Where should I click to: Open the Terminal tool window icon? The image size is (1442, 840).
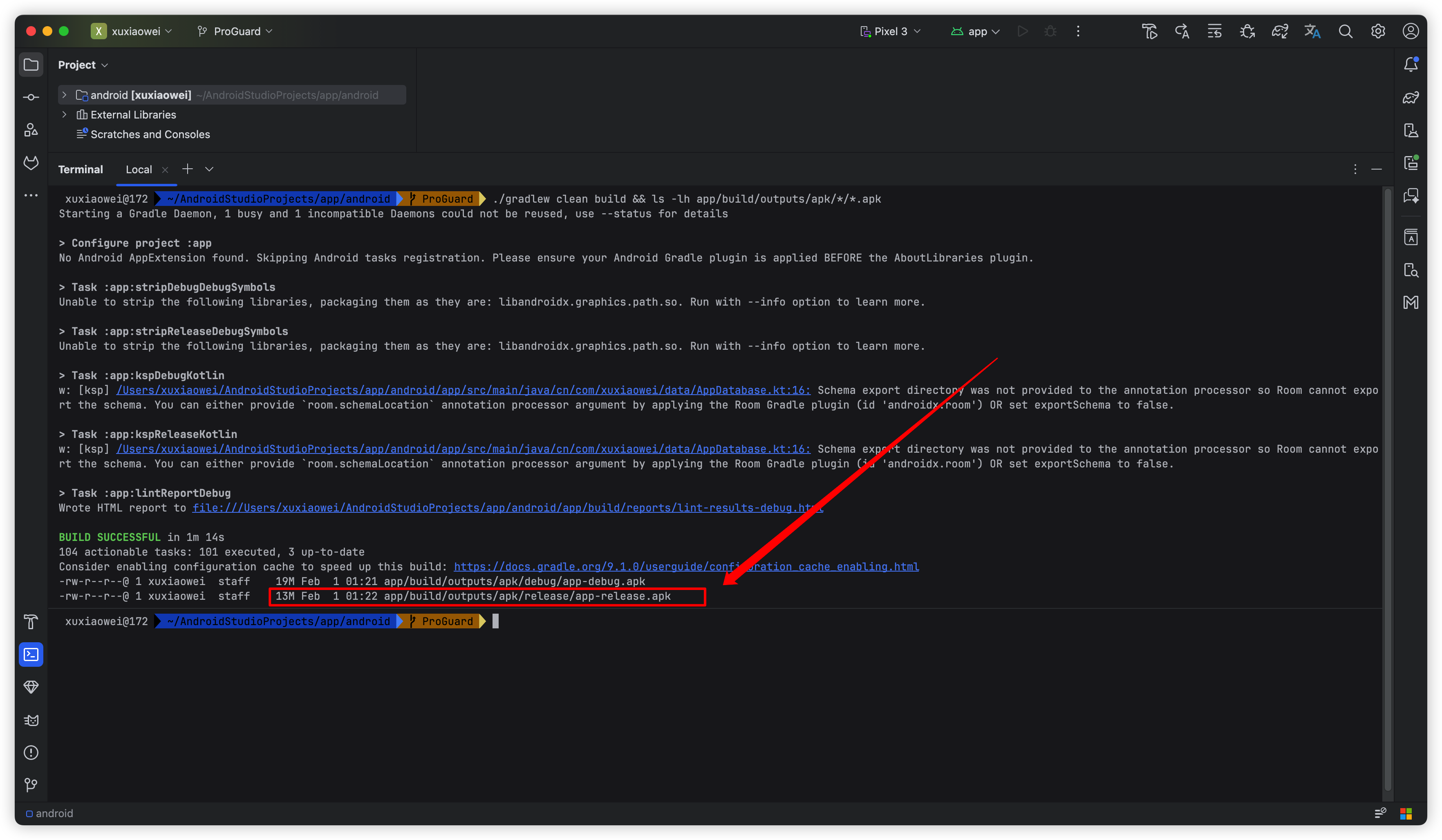pyautogui.click(x=31, y=654)
